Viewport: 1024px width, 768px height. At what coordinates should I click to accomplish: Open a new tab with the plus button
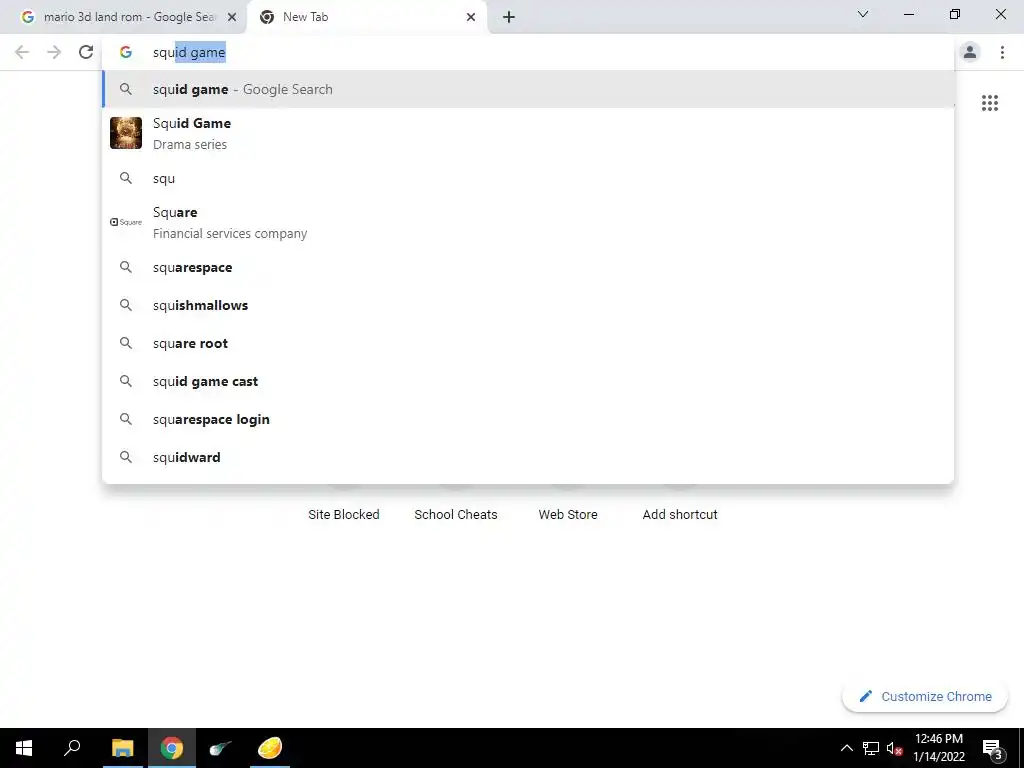[509, 17]
